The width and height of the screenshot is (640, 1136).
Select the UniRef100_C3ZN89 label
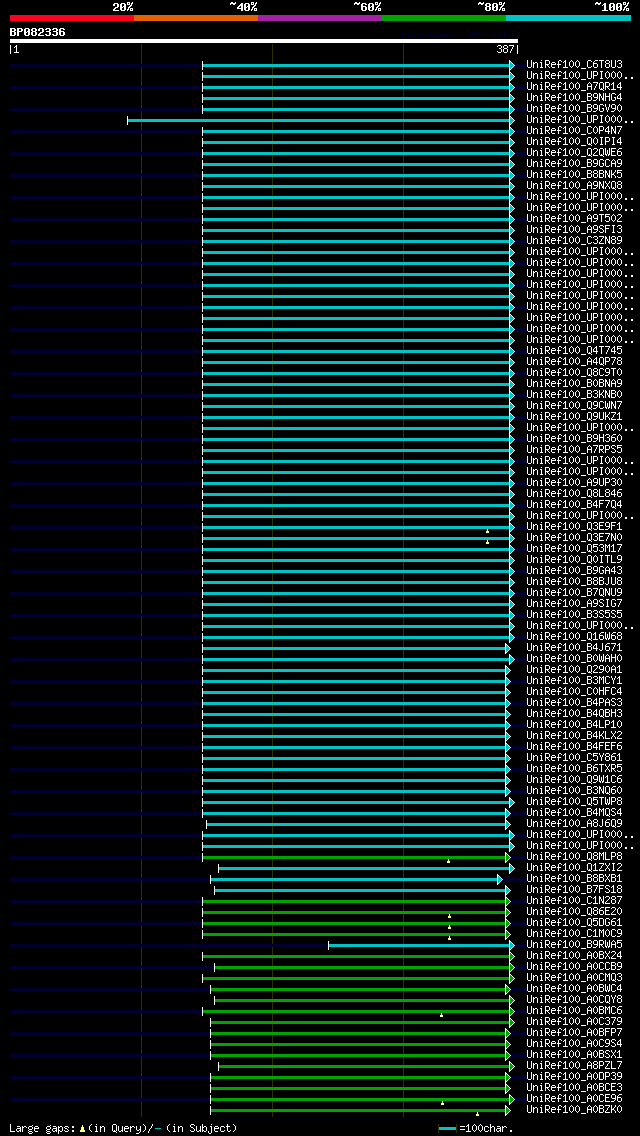[x=574, y=241]
